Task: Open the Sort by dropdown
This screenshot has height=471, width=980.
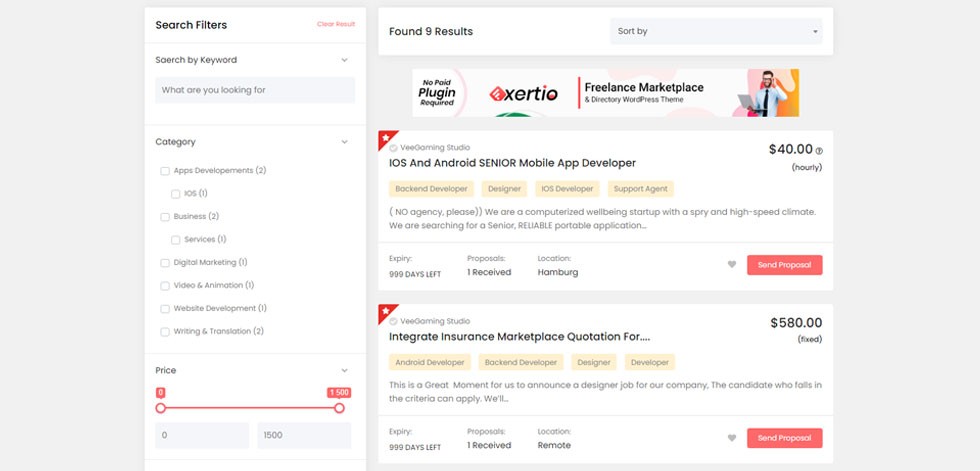Action: tap(716, 31)
